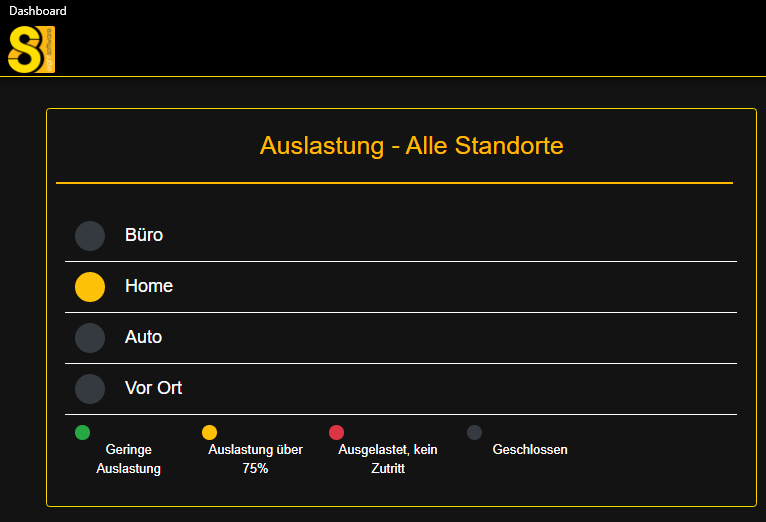Click the Ausgelastet, kein Zutritt legend text
Screen dimensions: 766x522
(388, 459)
